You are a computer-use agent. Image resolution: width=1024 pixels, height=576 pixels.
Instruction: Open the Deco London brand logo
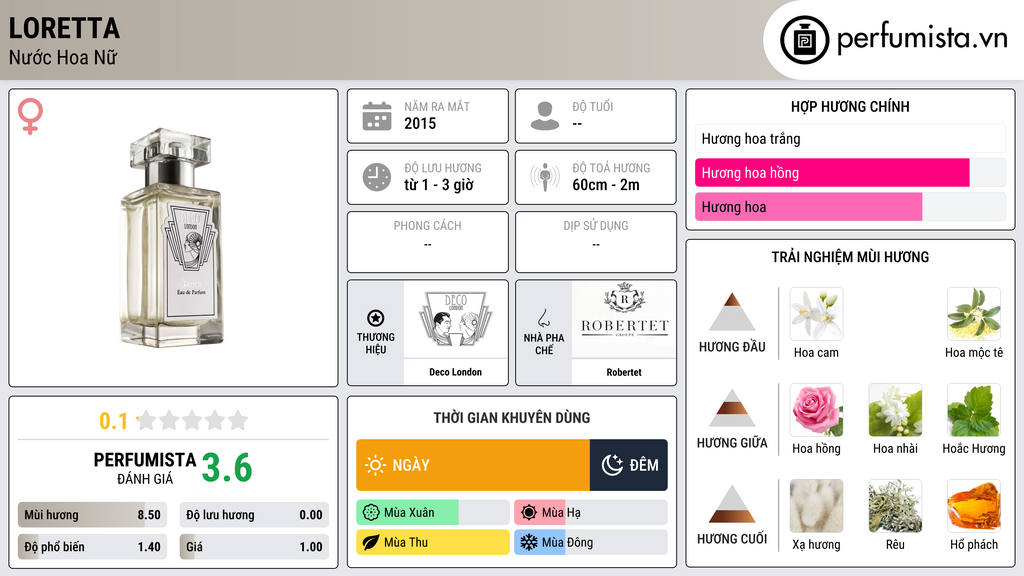[x=455, y=319]
